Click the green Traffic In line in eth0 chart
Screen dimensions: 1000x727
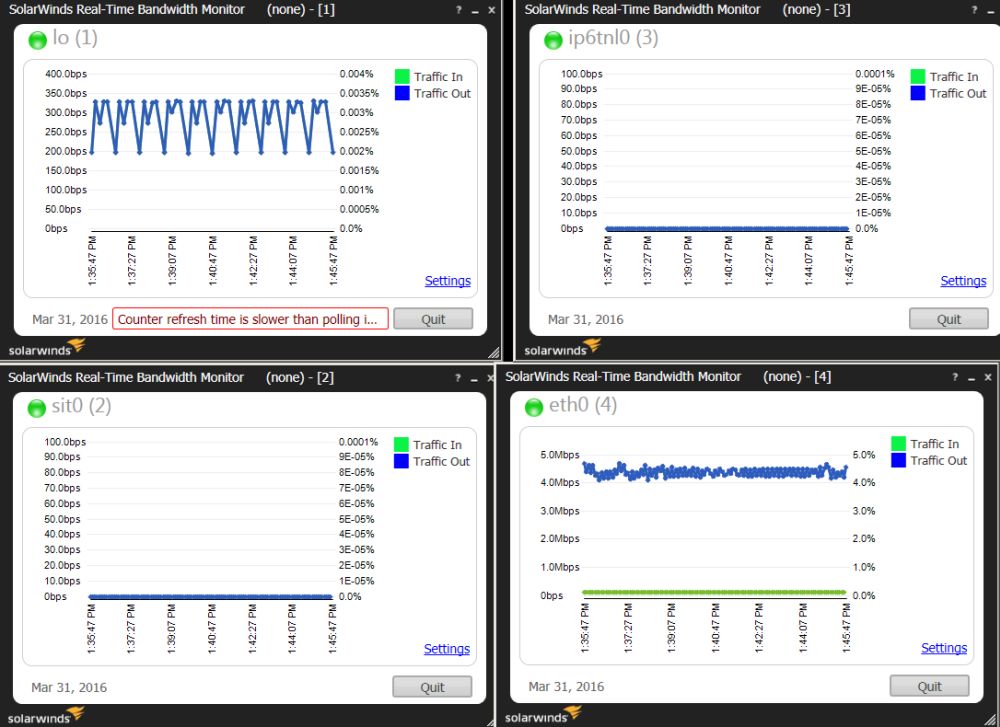(x=714, y=592)
